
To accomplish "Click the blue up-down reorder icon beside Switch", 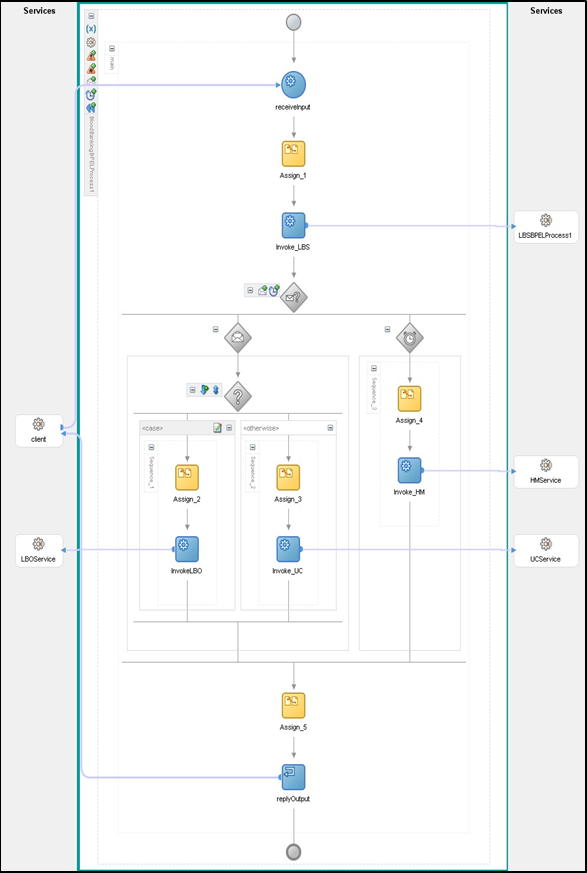I will (216, 390).
